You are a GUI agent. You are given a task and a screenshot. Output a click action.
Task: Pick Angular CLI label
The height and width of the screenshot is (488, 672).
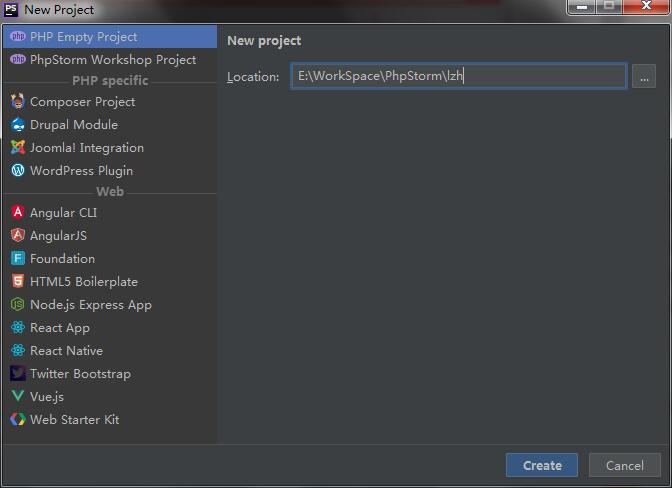pyautogui.click(x=63, y=213)
